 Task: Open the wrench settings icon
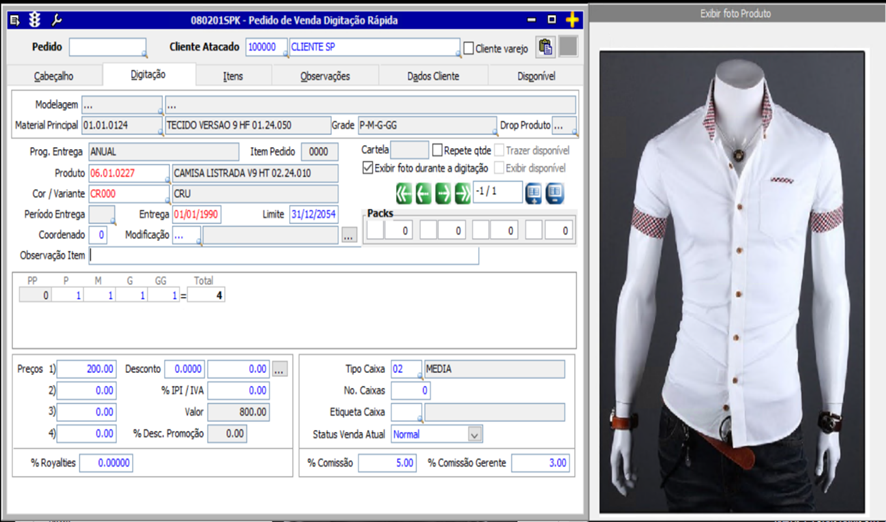[x=57, y=20]
